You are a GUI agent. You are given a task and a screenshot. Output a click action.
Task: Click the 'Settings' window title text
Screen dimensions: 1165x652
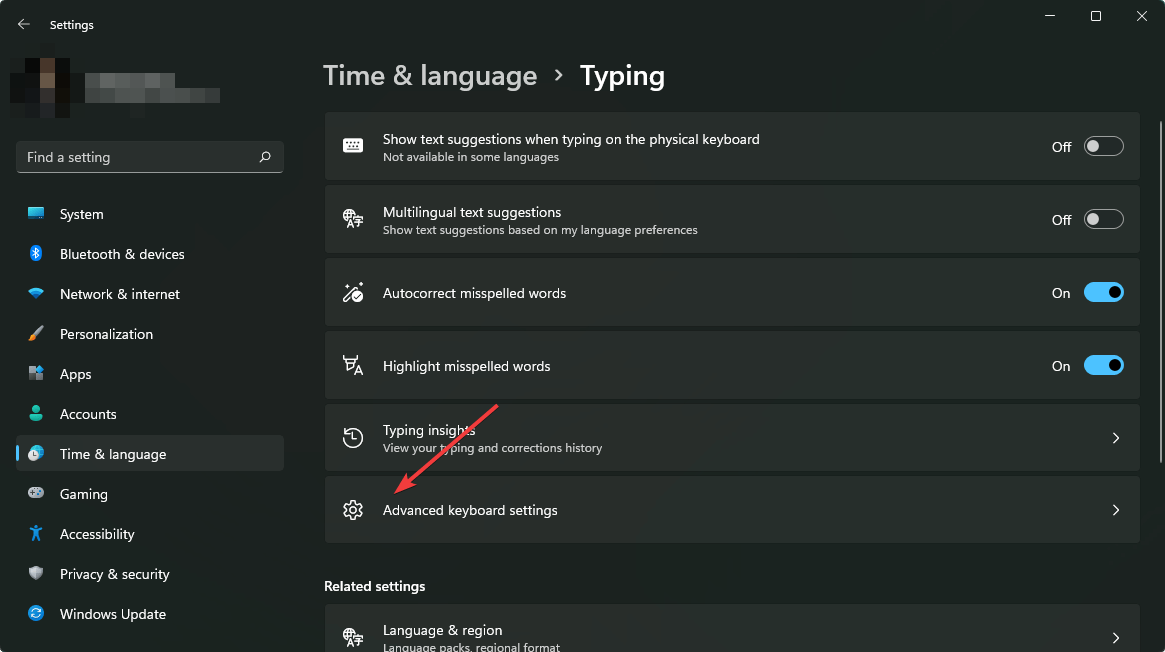71,25
